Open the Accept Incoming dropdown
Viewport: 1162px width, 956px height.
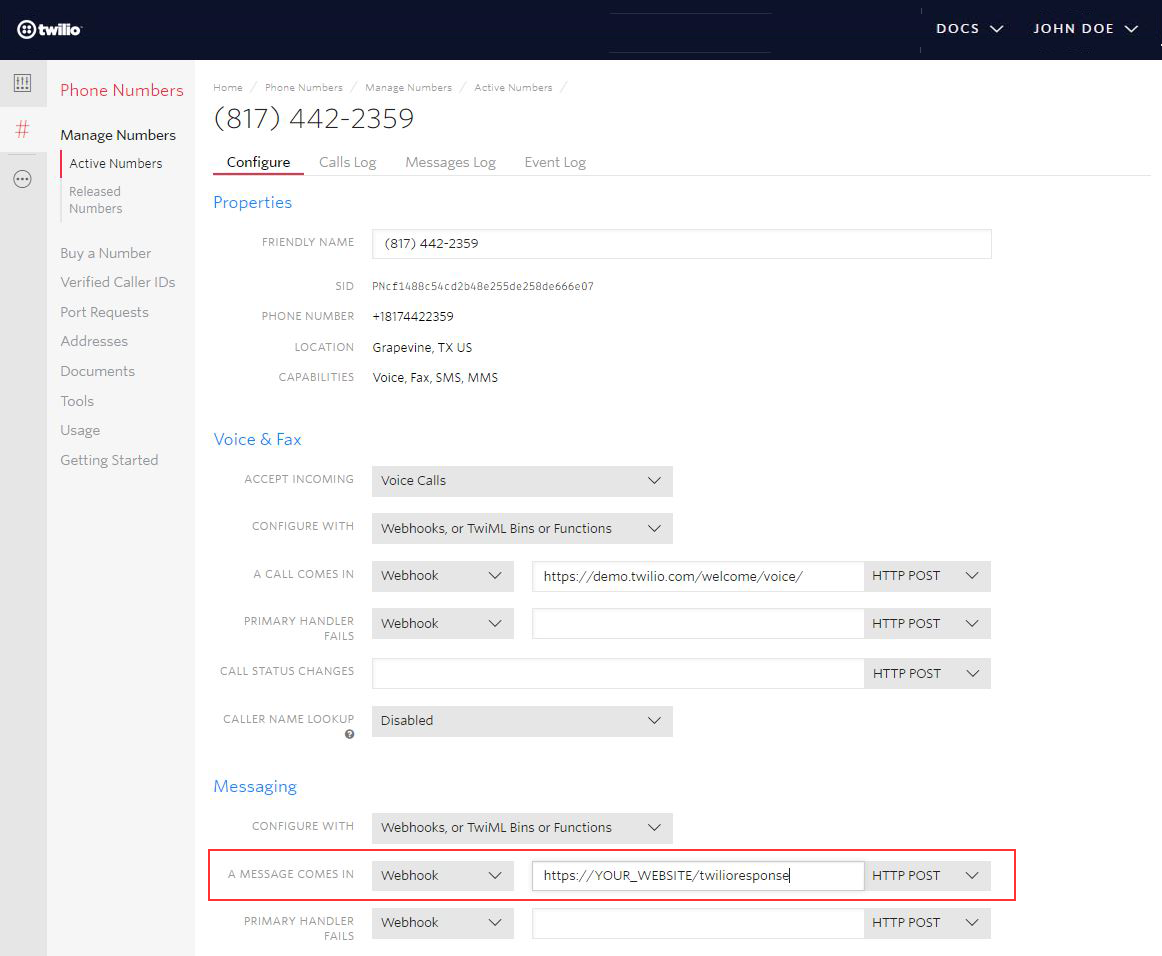(522, 481)
